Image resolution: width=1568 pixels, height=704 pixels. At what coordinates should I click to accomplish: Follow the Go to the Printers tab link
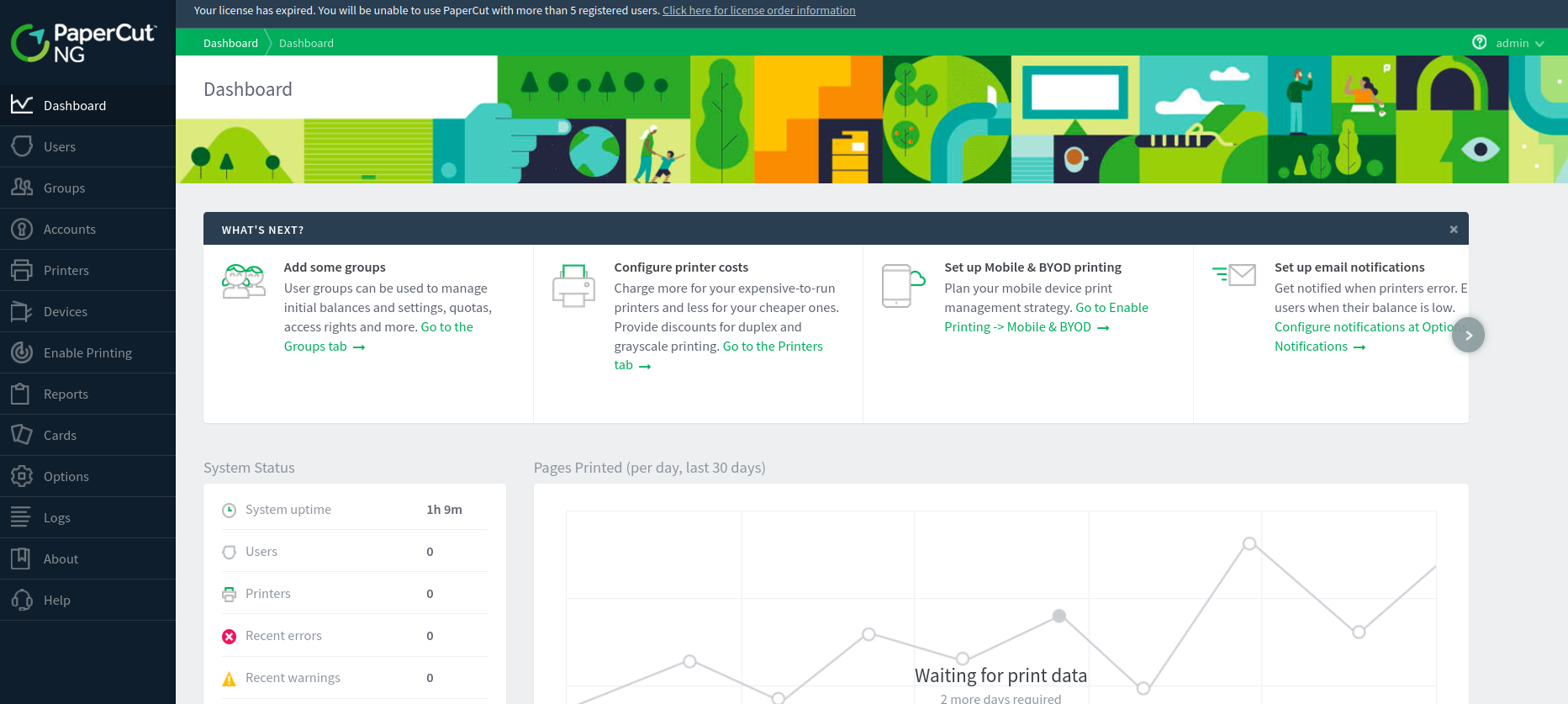tap(773, 346)
